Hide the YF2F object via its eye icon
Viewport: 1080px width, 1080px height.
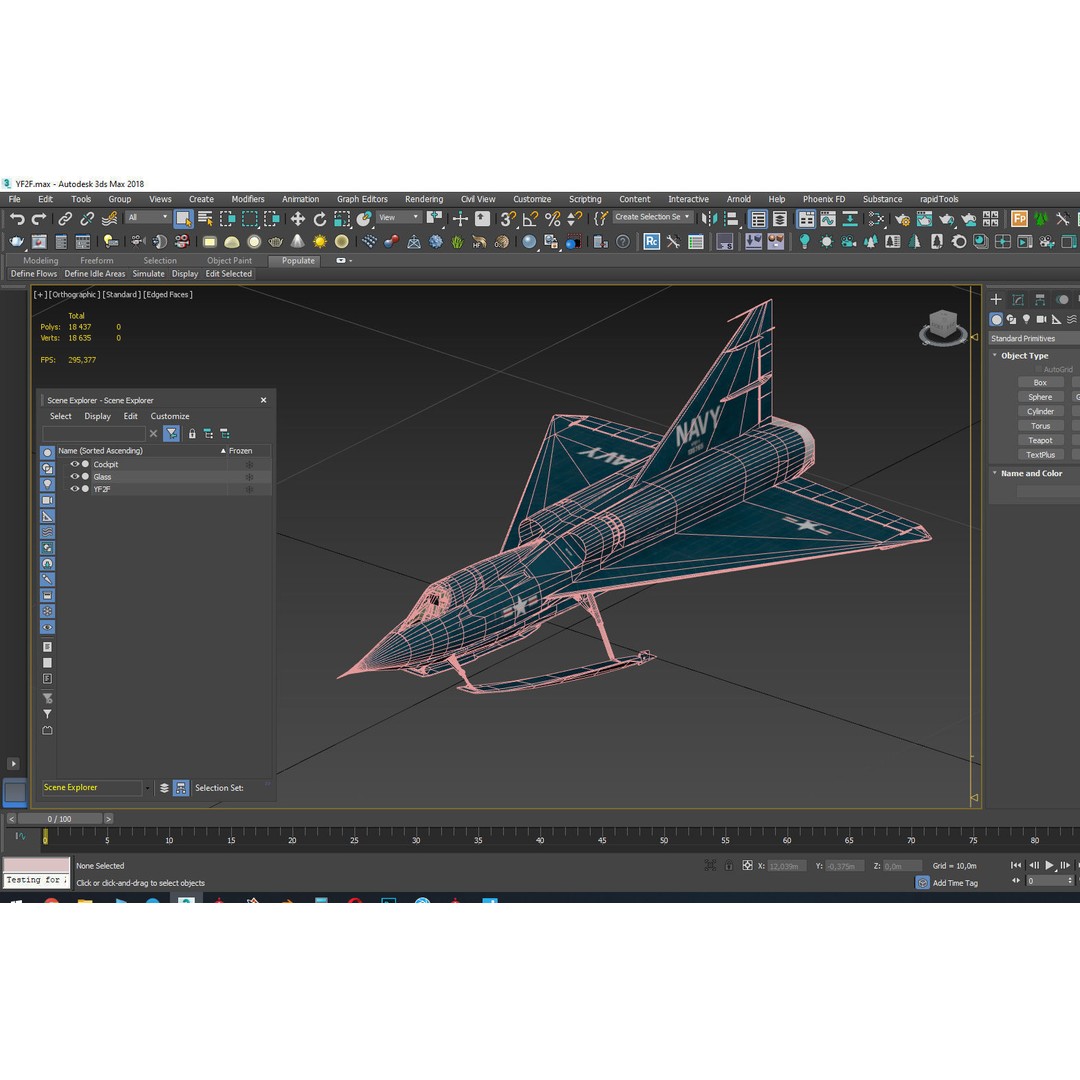click(75, 489)
